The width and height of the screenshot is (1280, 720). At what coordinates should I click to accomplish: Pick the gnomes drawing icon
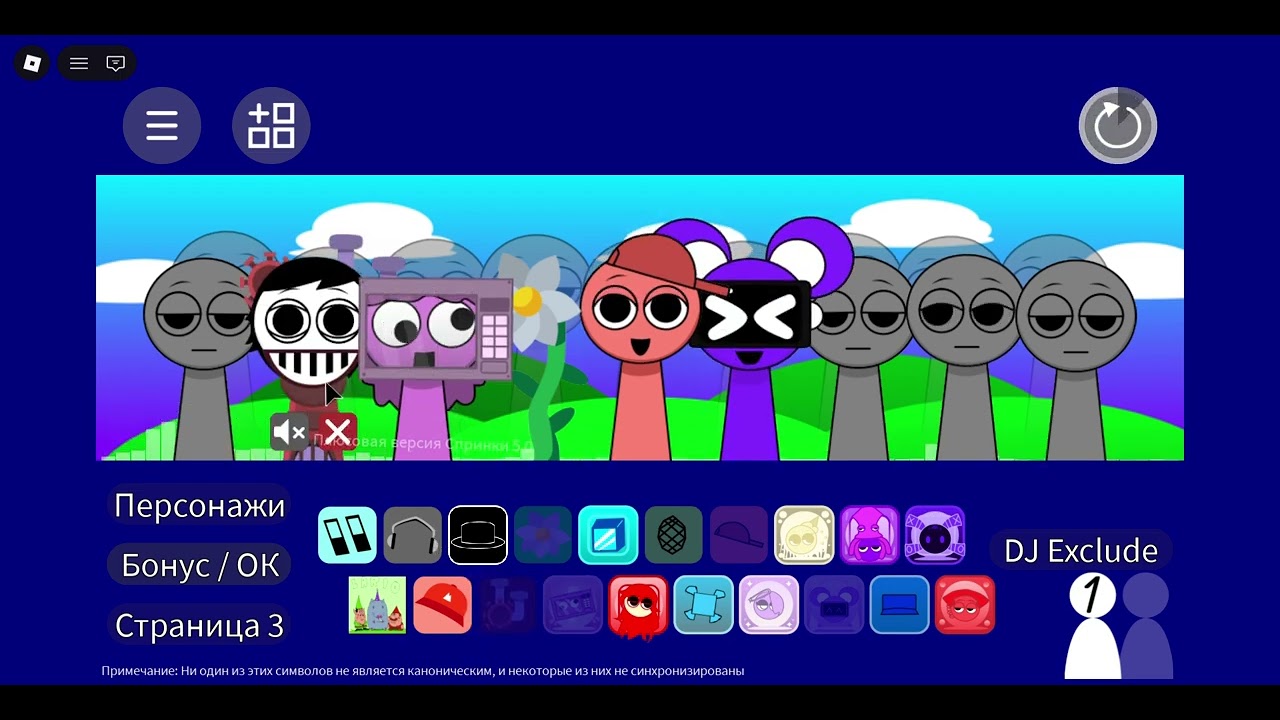pyautogui.click(x=377, y=605)
